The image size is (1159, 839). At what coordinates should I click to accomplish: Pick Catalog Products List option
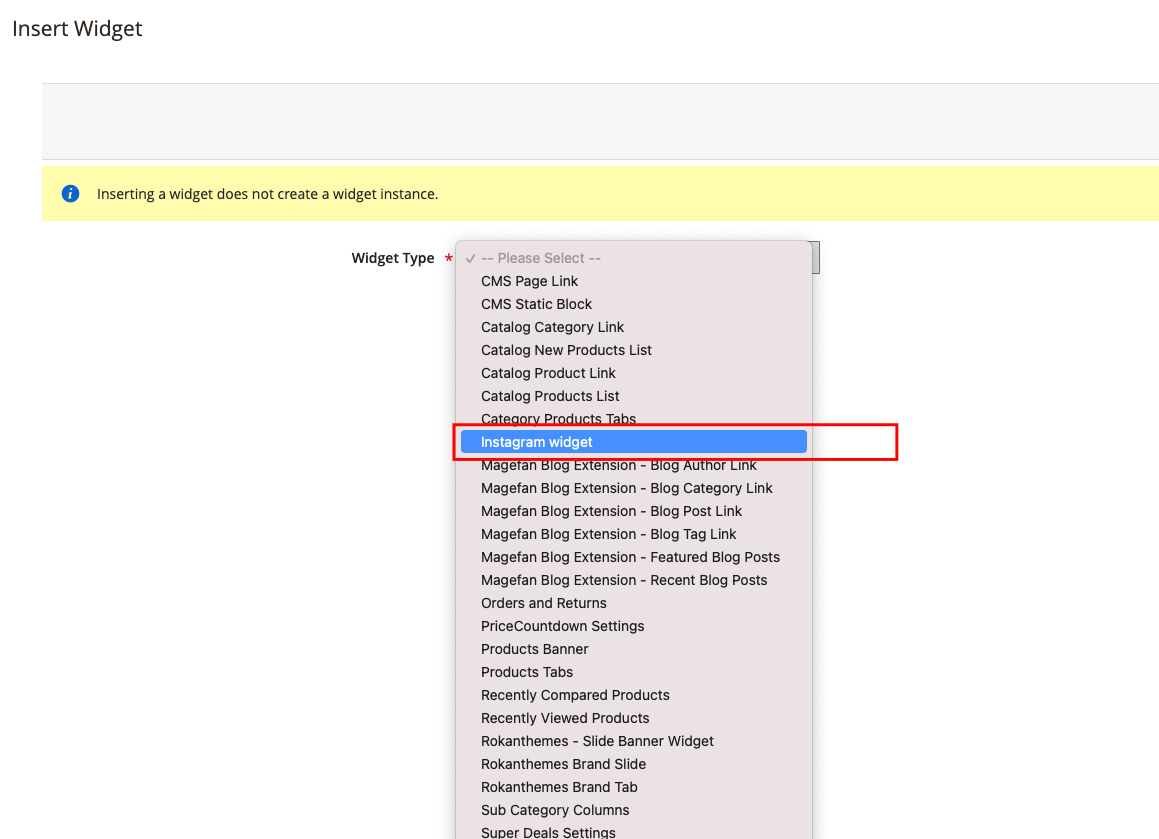pyautogui.click(x=633, y=395)
